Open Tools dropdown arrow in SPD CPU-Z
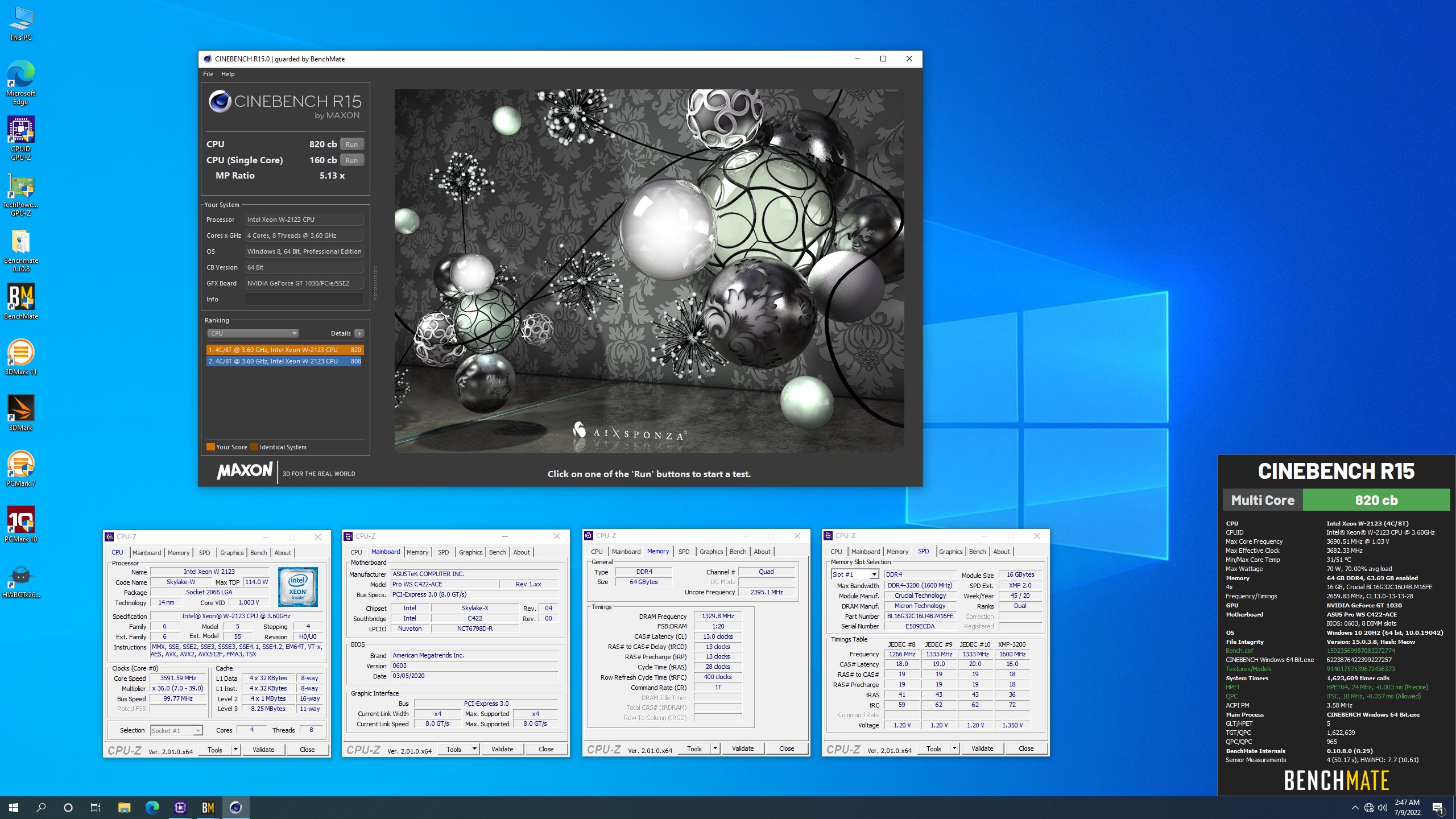 pyautogui.click(x=954, y=748)
